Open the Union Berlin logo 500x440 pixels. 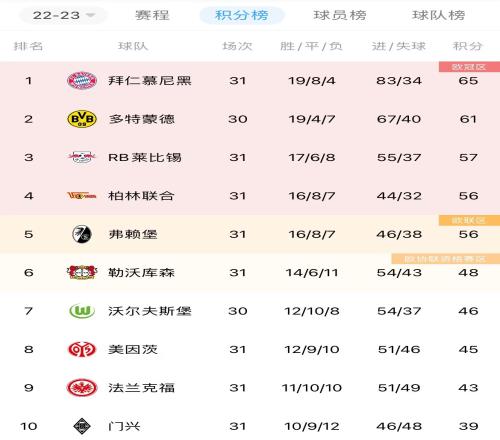(82, 196)
